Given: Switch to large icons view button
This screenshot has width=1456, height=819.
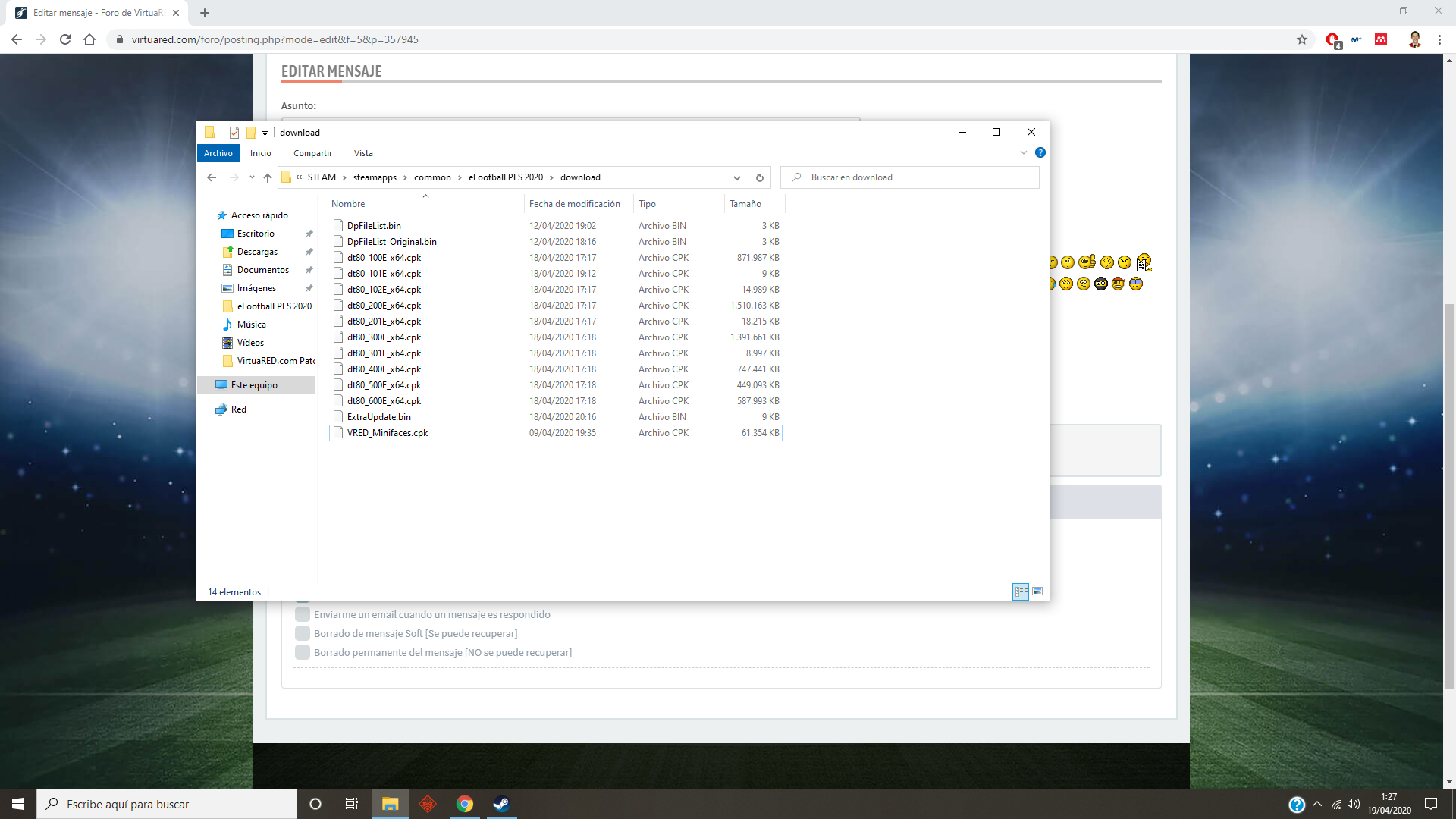Looking at the screenshot, I should tap(1037, 591).
